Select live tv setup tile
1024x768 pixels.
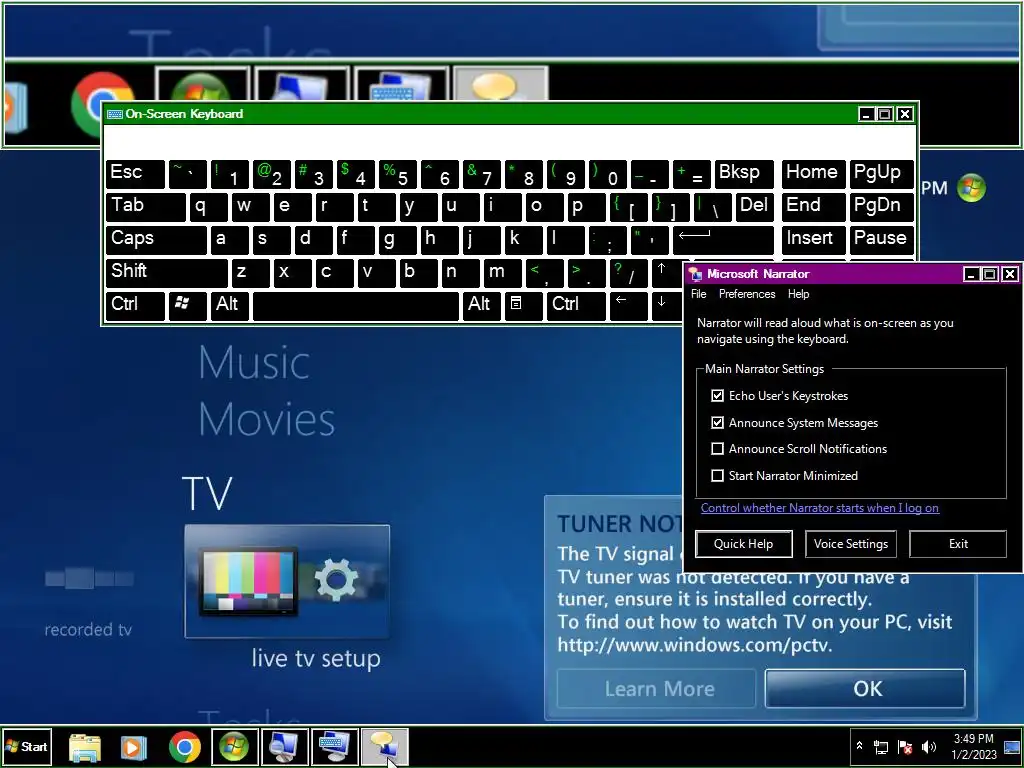(x=287, y=581)
